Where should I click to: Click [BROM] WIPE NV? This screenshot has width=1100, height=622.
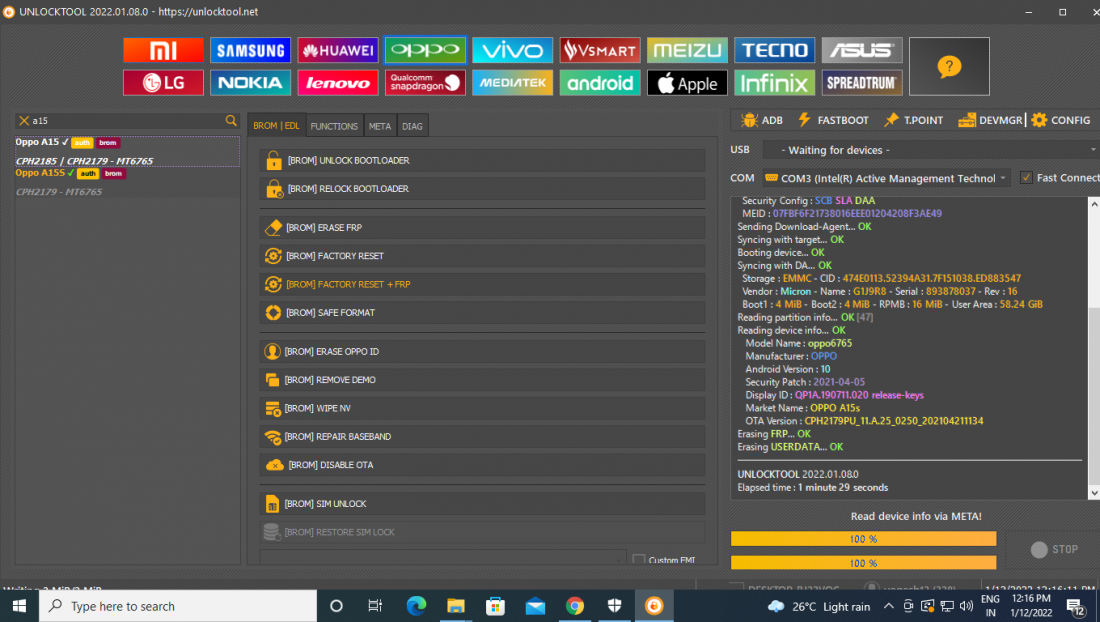pyautogui.click(x=482, y=408)
